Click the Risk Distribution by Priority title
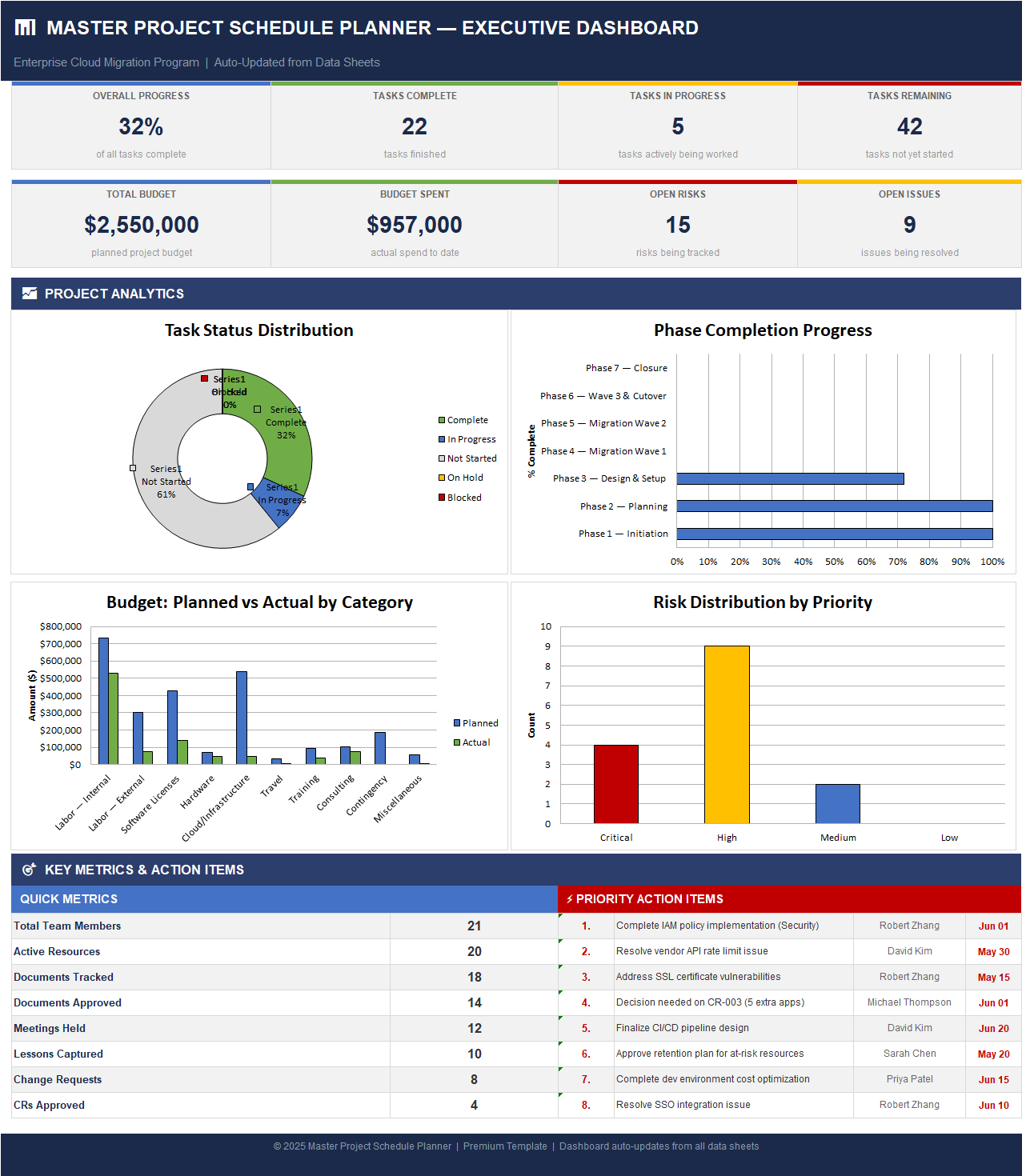The image size is (1022, 1176). click(x=763, y=602)
